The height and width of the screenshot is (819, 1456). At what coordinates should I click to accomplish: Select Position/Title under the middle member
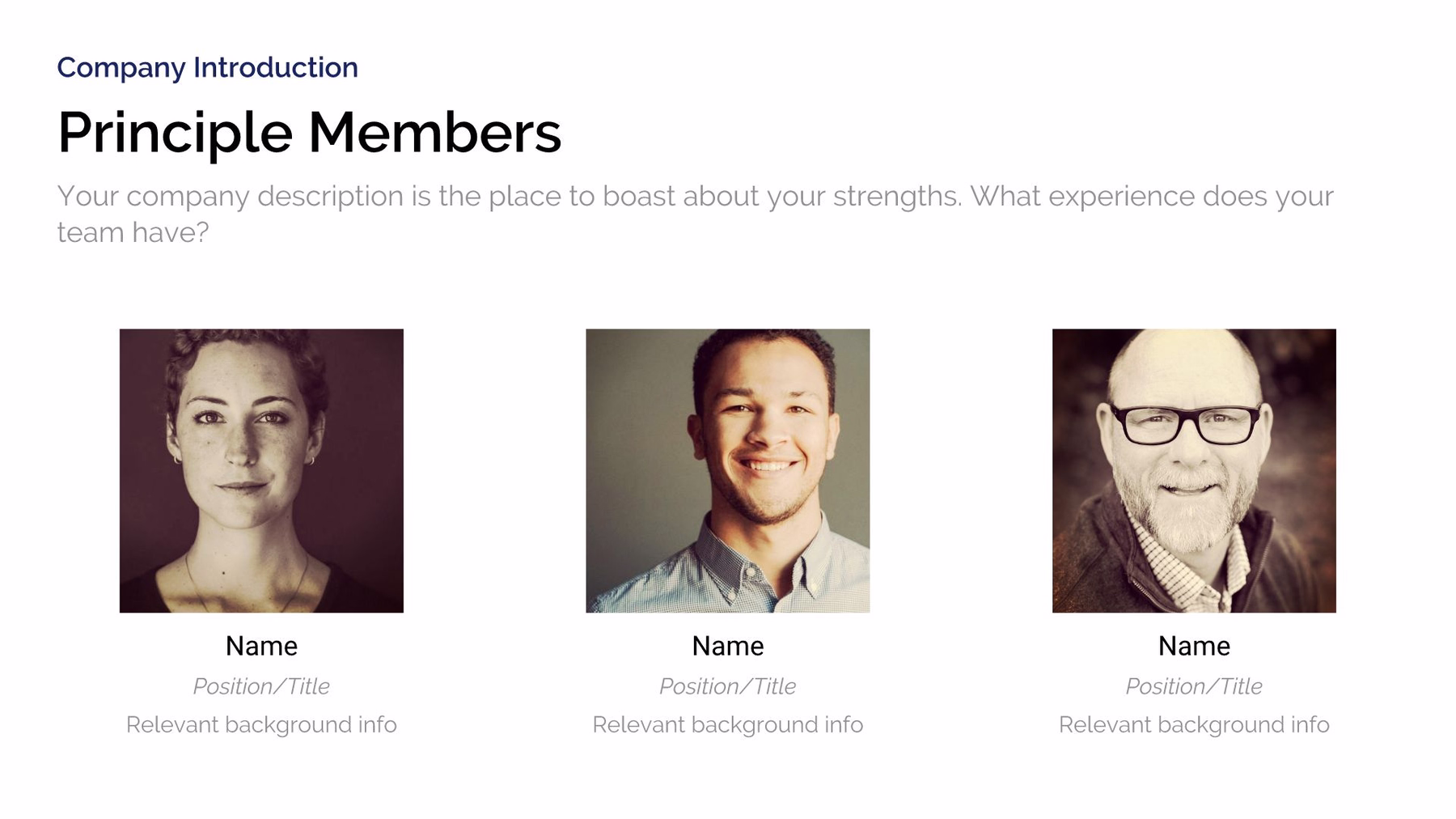[727, 686]
